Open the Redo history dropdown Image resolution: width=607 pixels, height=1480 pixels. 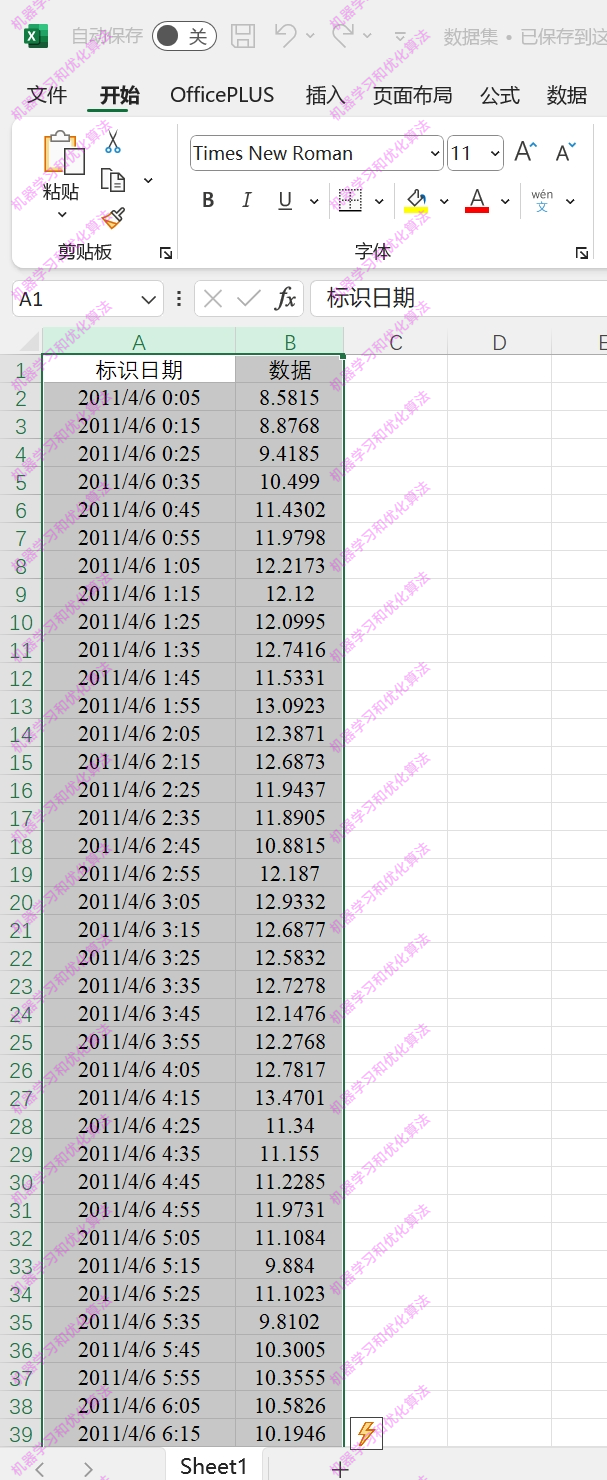click(x=368, y=36)
